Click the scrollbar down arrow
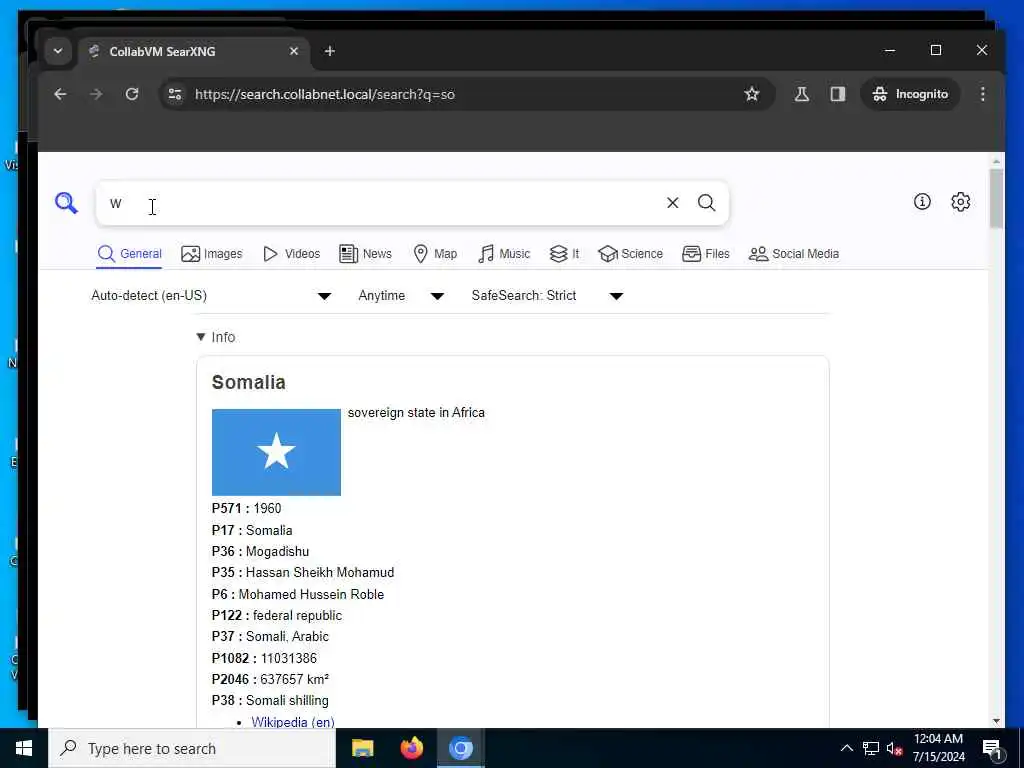 996,721
